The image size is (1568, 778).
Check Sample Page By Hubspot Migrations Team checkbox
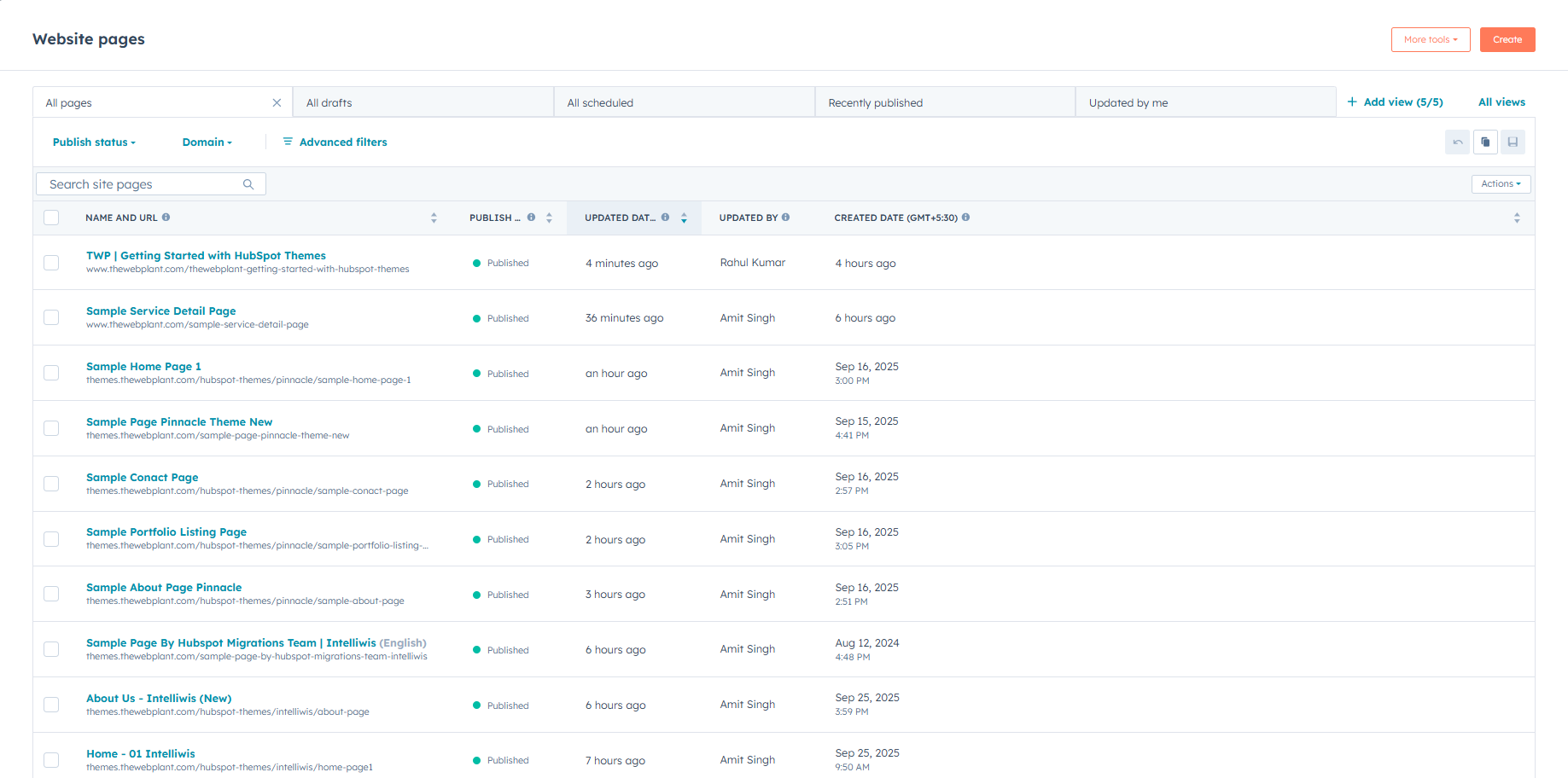click(x=51, y=649)
